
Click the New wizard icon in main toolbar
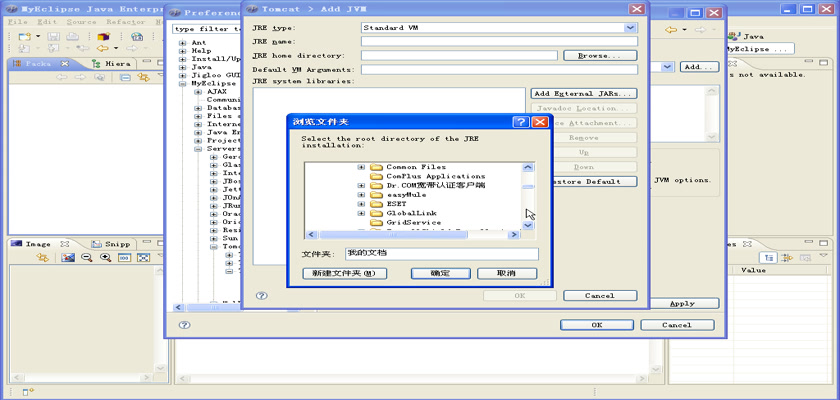24,36
